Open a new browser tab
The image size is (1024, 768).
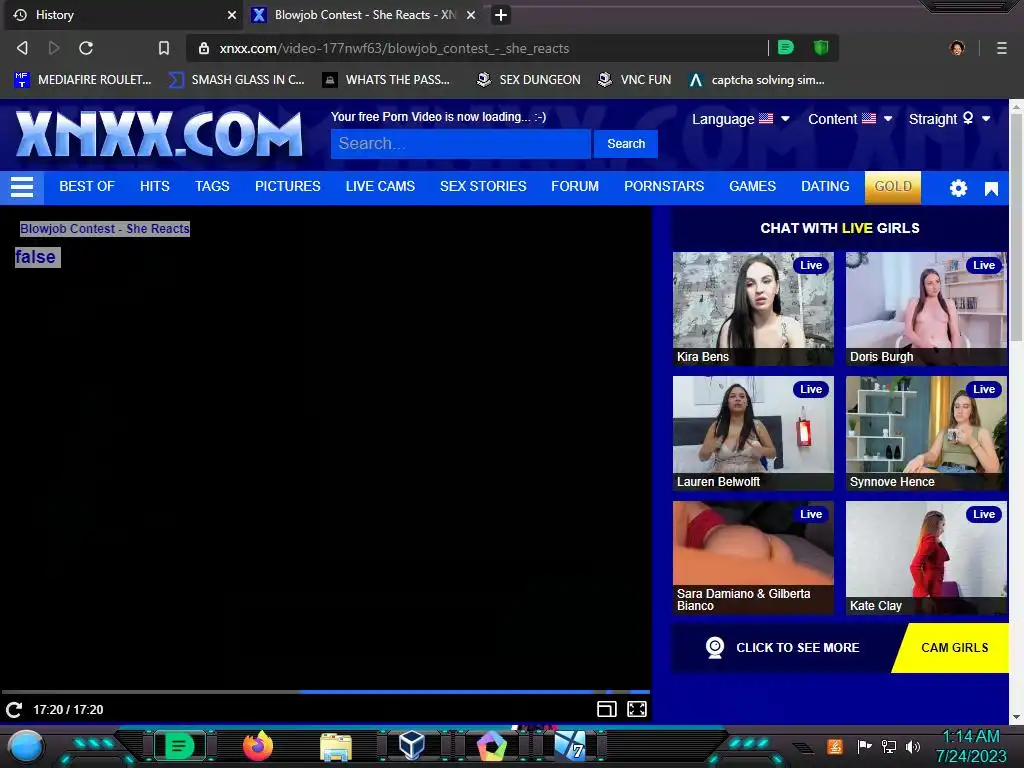tap(501, 15)
